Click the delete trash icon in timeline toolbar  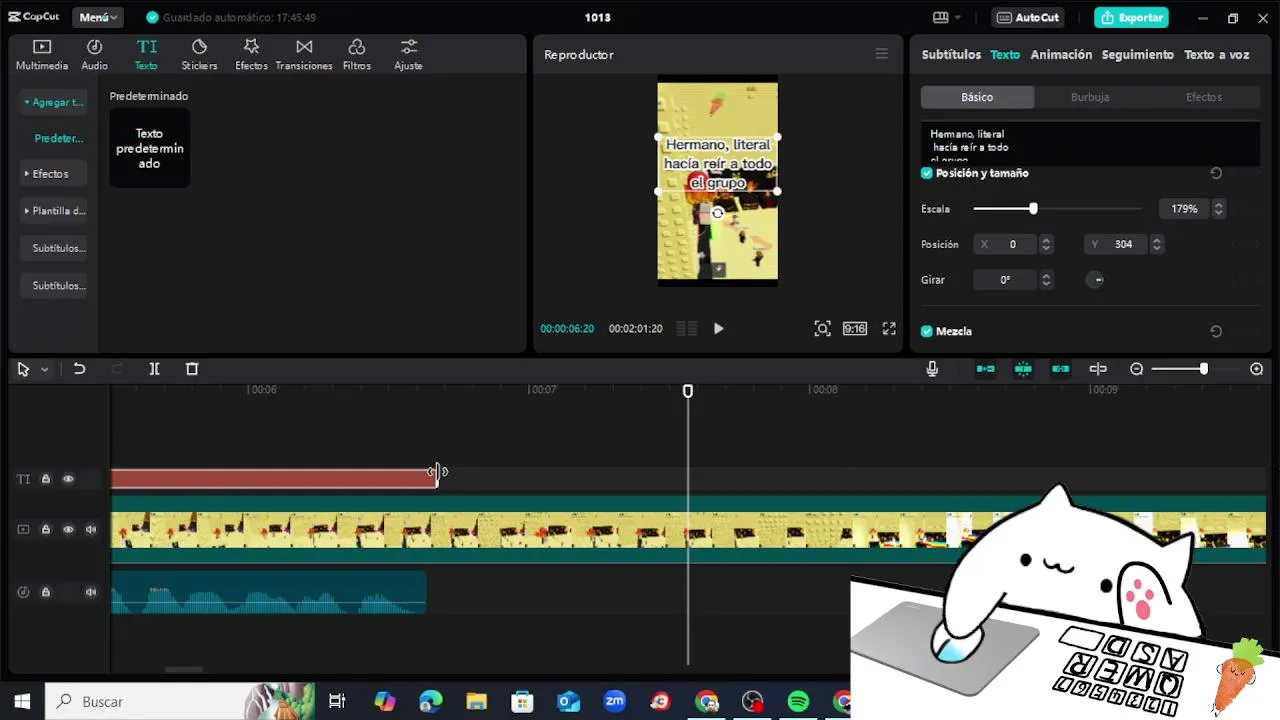pyautogui.click(x=192, y=369)
